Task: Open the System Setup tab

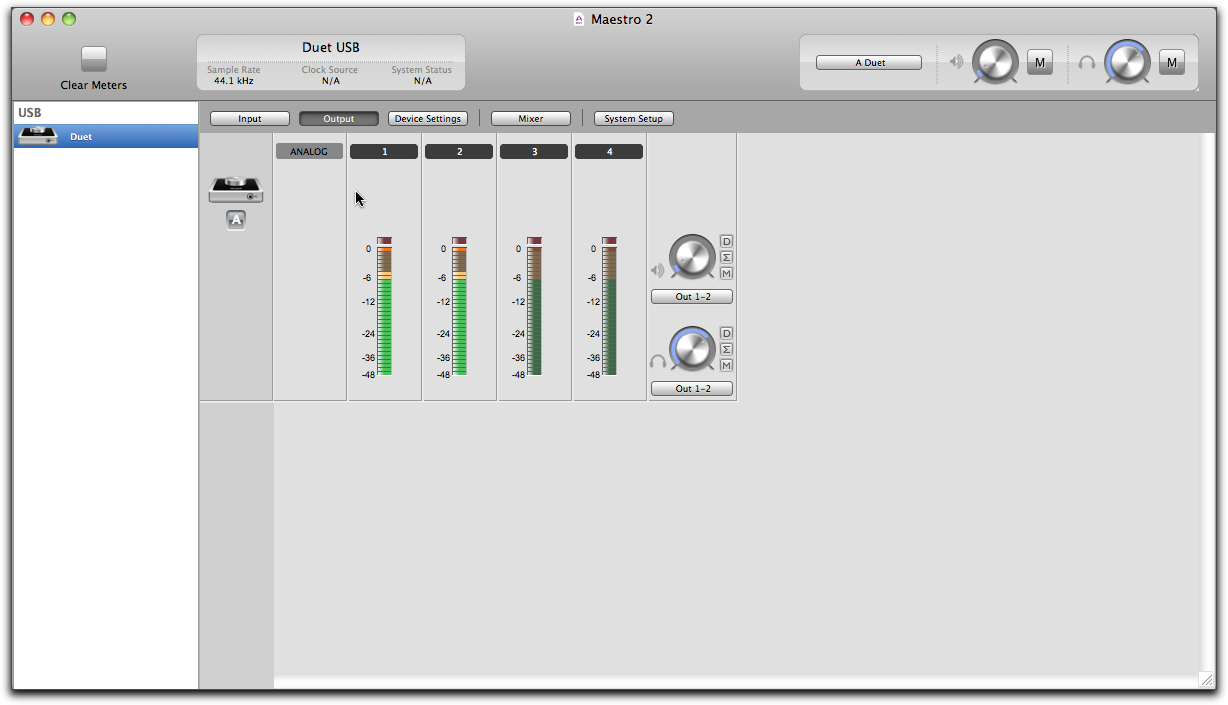Action: (x=634, y=119)
